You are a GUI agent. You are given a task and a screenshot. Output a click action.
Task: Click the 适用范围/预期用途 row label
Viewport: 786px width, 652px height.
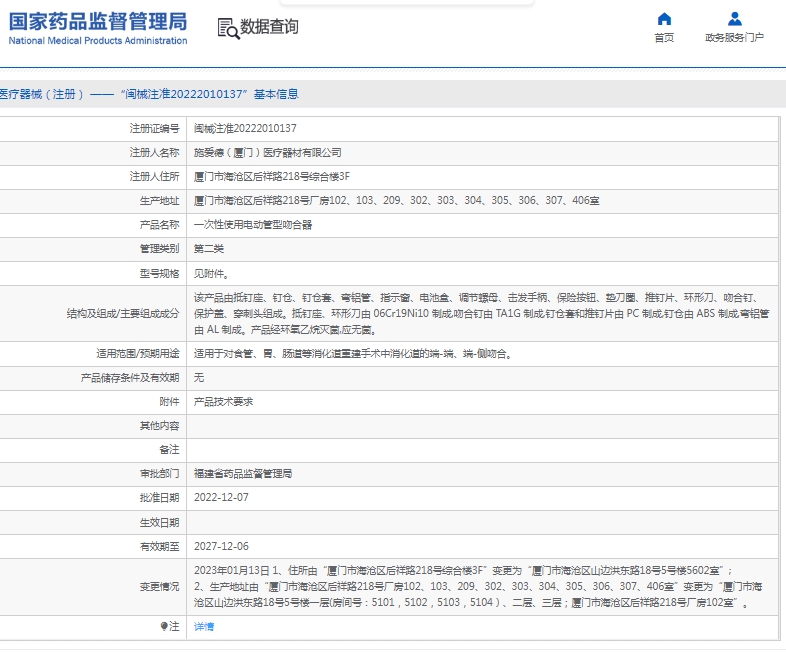tap(138, 354)
